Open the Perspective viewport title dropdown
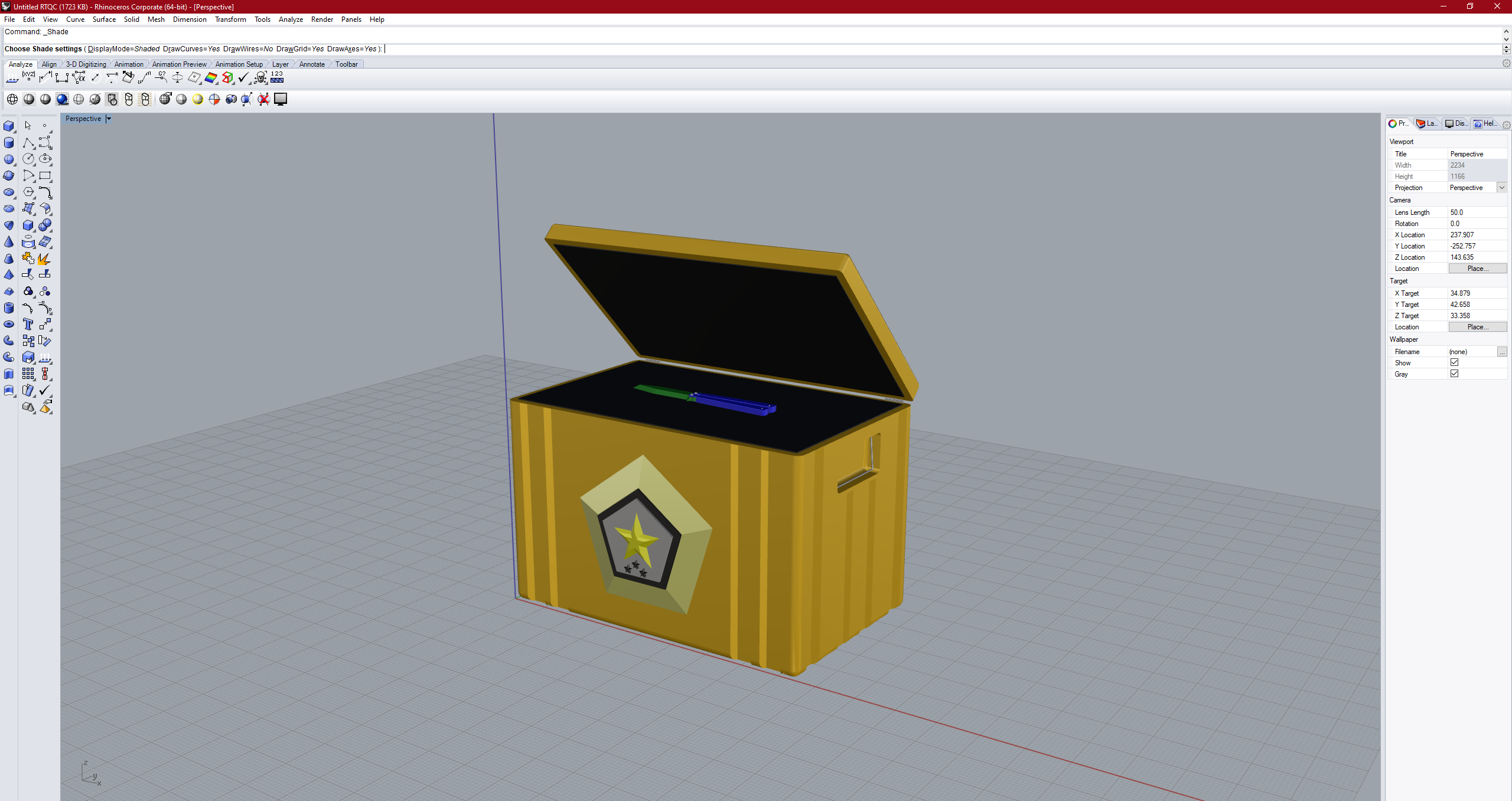 (109, 119)
